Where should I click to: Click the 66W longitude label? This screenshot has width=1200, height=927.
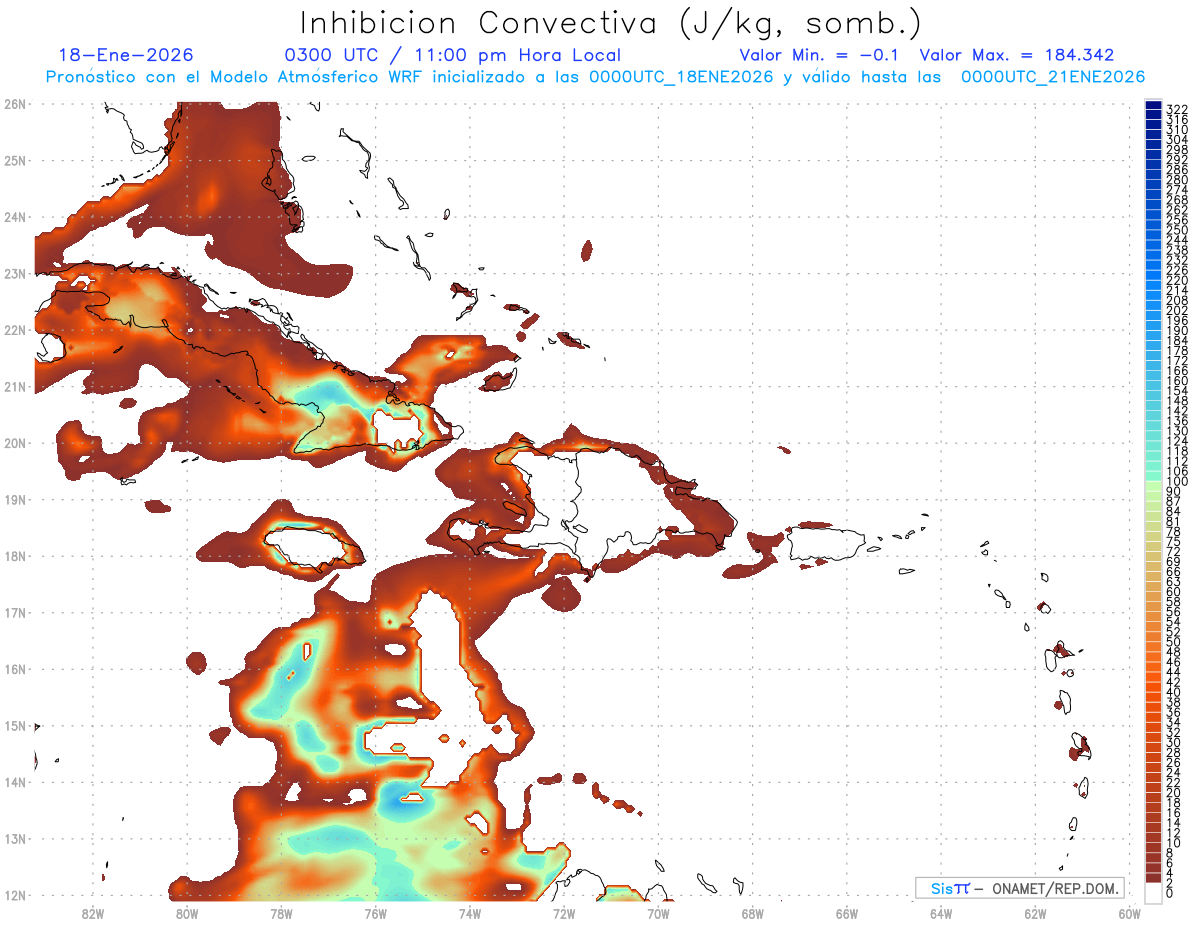tap(847, 912)
